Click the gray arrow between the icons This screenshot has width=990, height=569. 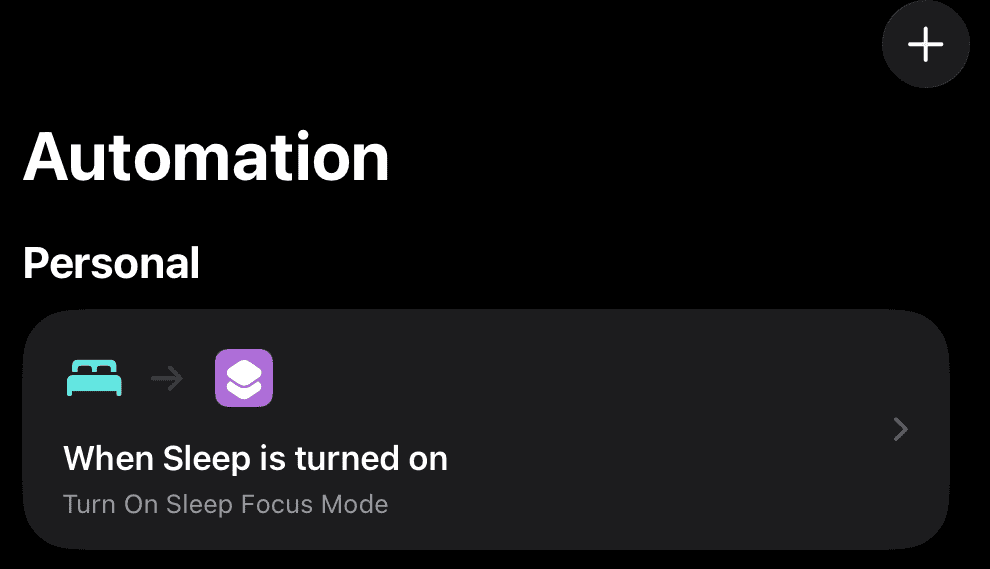click(167, 378)
